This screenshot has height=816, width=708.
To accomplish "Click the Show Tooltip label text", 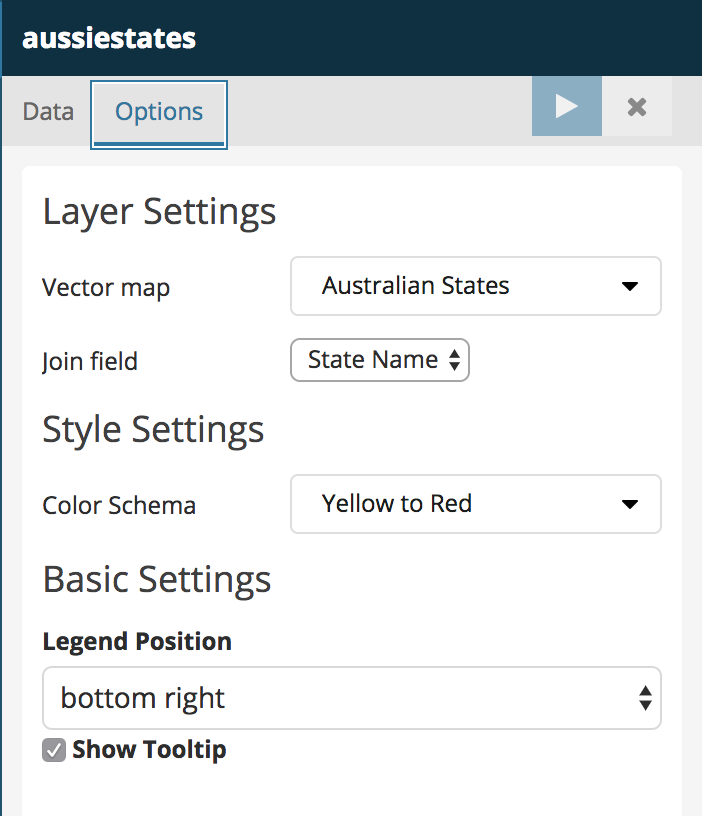I will (x=149, y=750).
